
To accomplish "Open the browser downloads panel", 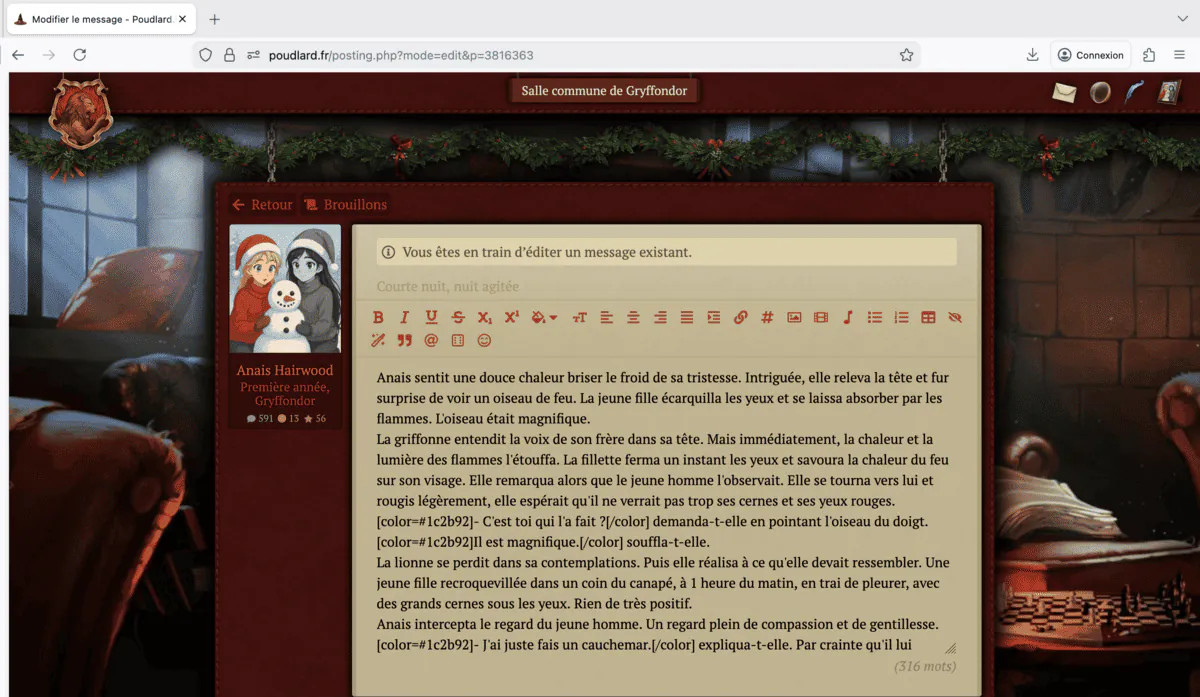I will 1032,55.
